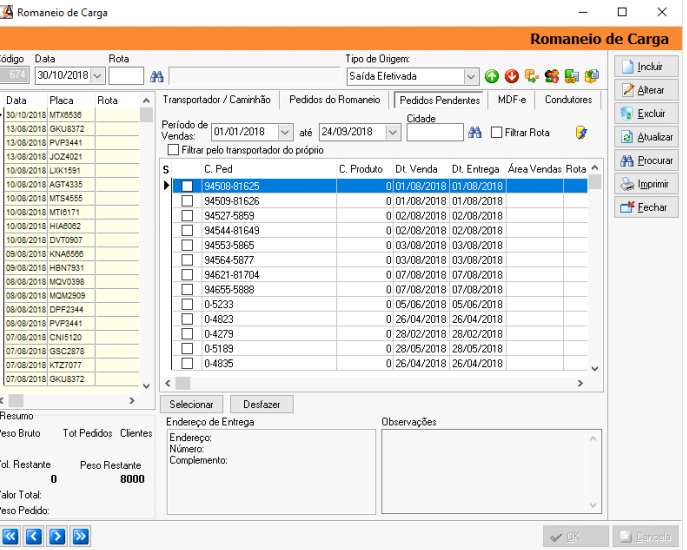Select the Pedidos Pendentes tab
The height and width of the screenshot is (550, 687).
[x=439, y=100]
